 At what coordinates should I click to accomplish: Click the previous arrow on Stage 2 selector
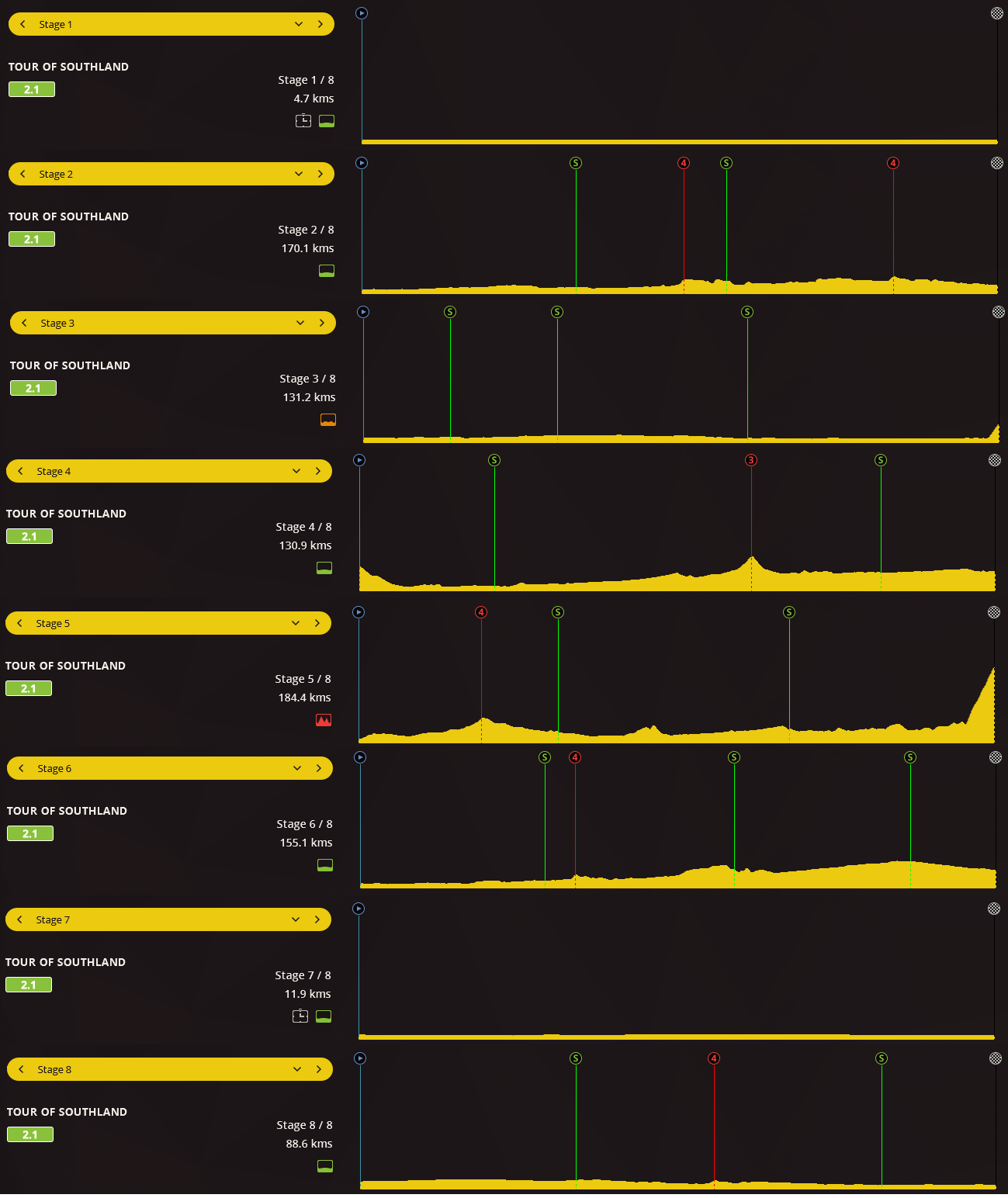[23, 174]
